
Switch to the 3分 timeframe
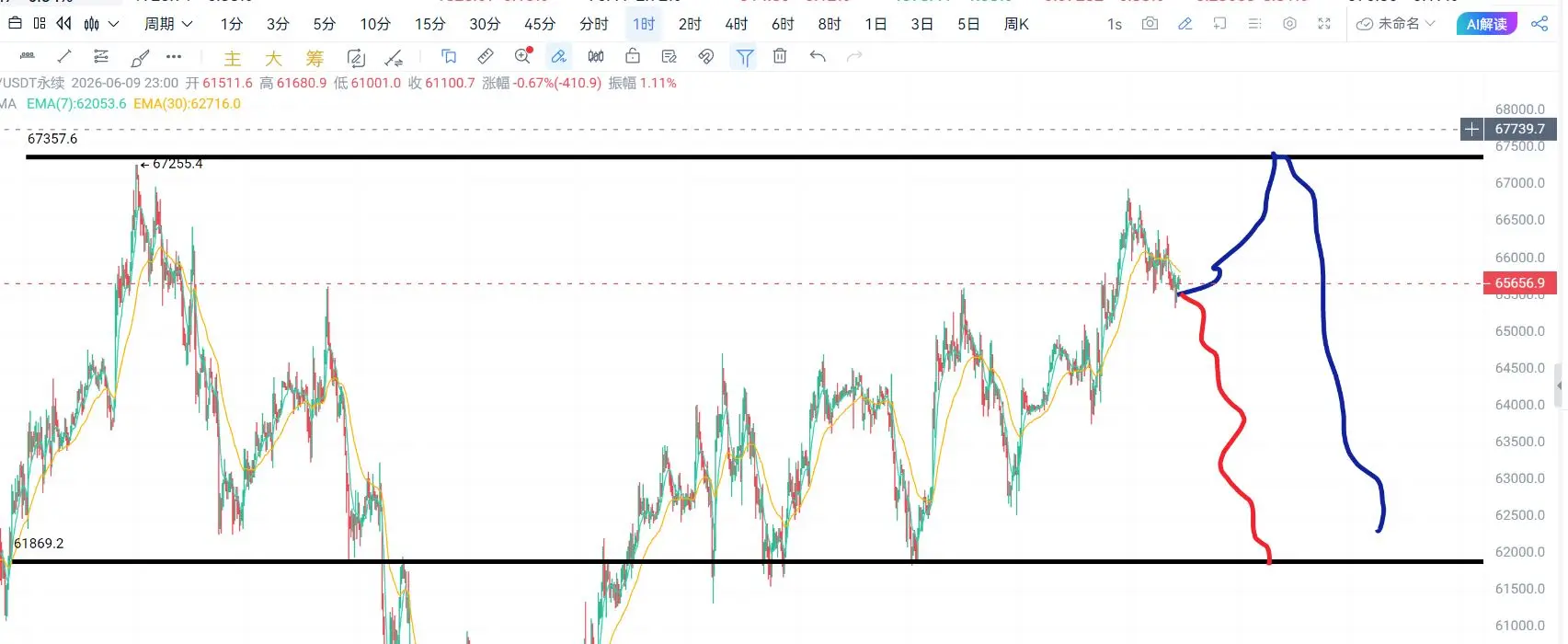[x=278, y=24]
